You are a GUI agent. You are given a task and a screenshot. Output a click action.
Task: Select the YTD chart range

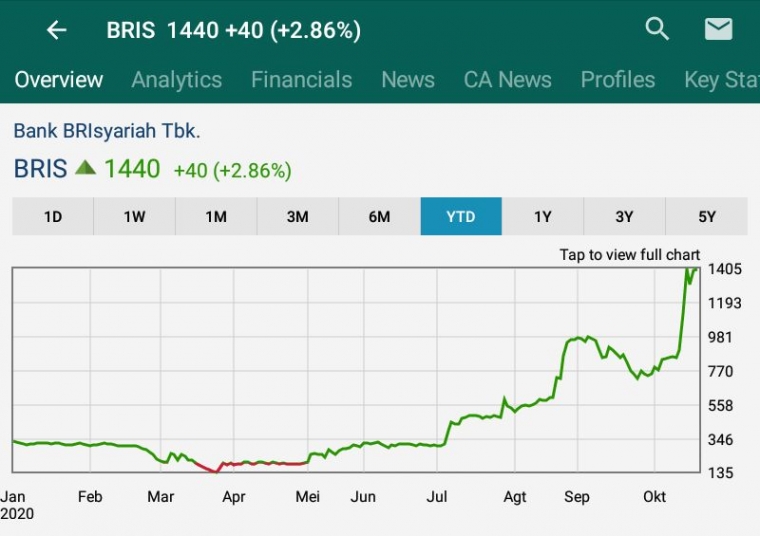pyautogui.click(x=461, y=216)
